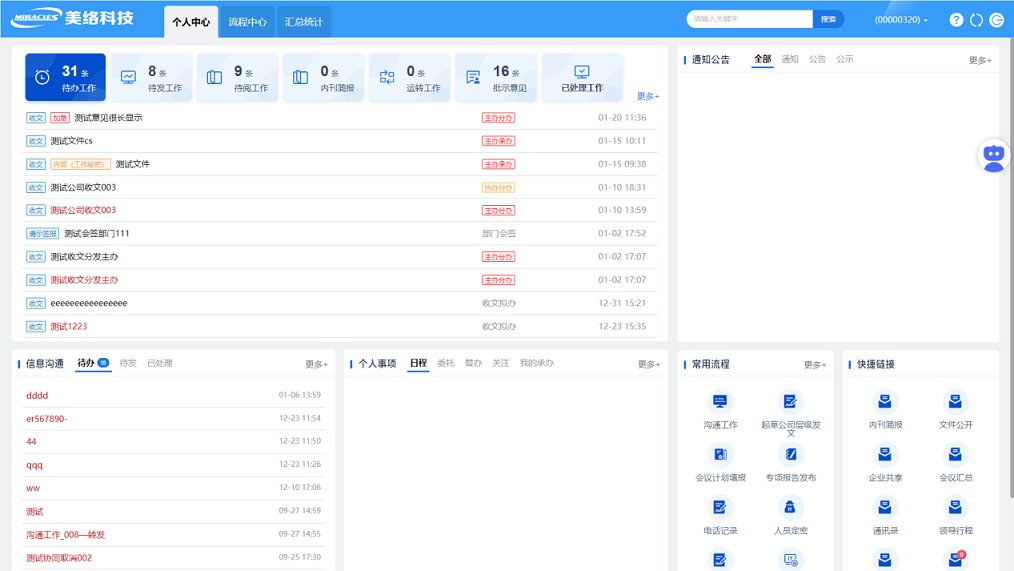1014x571 pixels.
Task: Expand 更多 in the 信息沟通 panel
Action: (x=316, y=364)
